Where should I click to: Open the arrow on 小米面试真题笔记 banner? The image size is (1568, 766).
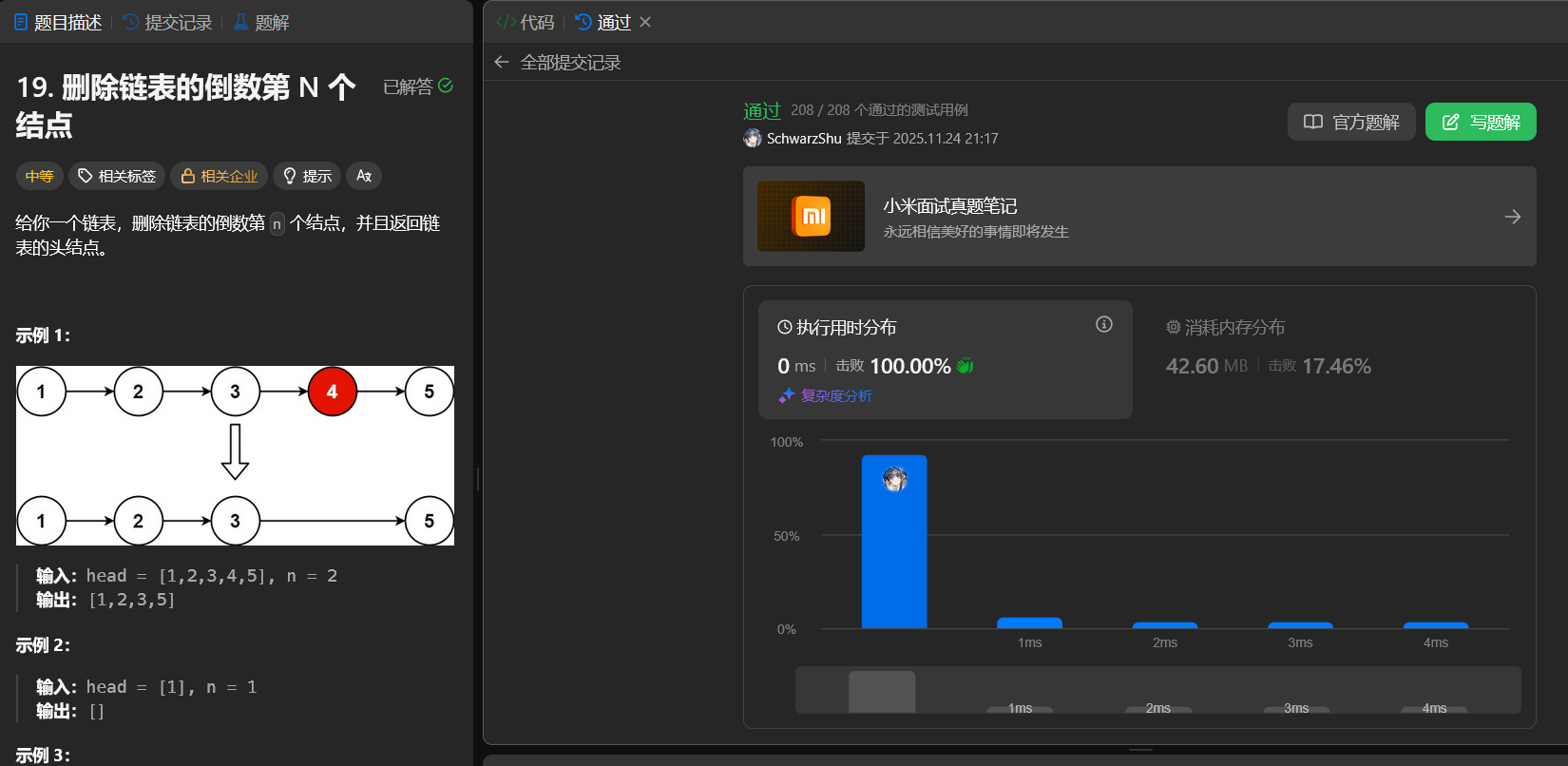1512,217
